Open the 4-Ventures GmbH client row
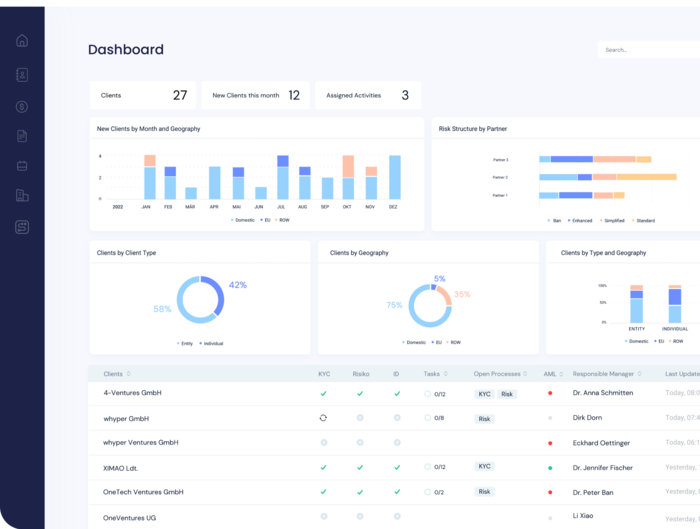 pyautogui.click(x=133, y=393)
